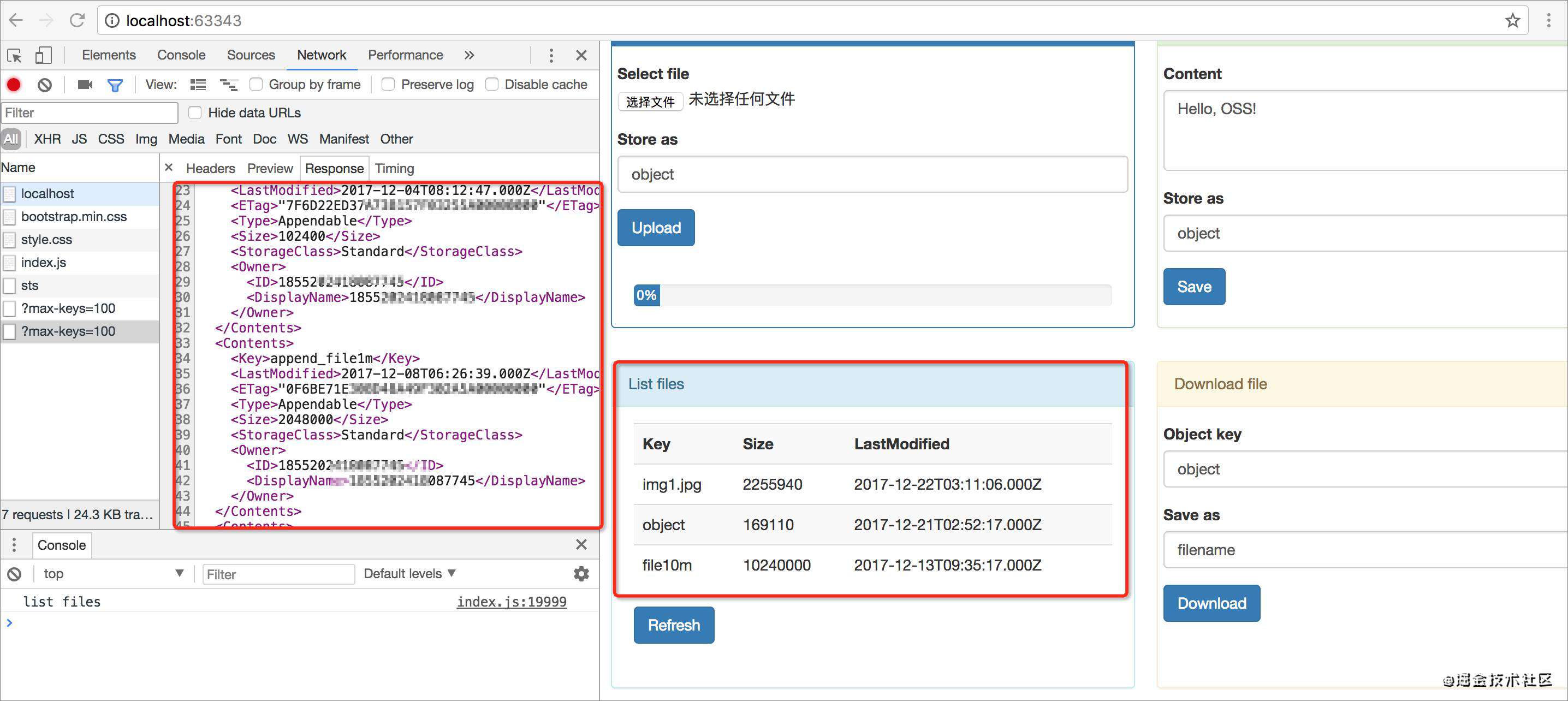1568x701 pixels.
Task: Focus the Save as filename field
Action: coord(1365,549)
